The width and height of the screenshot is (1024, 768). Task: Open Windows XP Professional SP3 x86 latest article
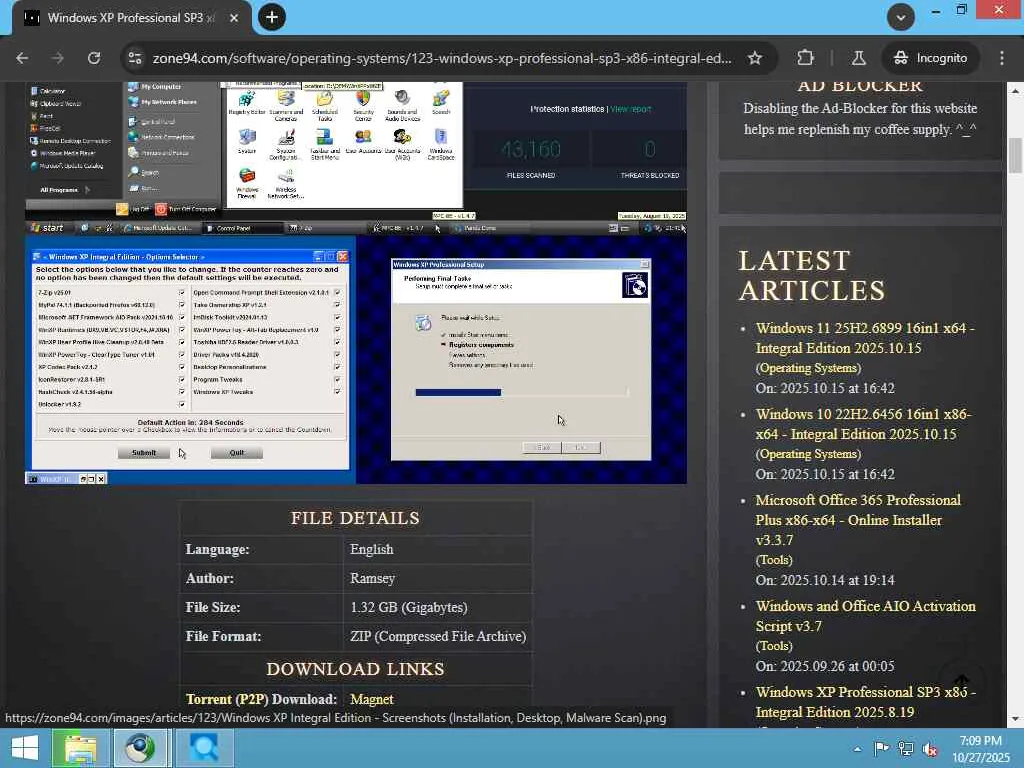(x=865, y=701)
